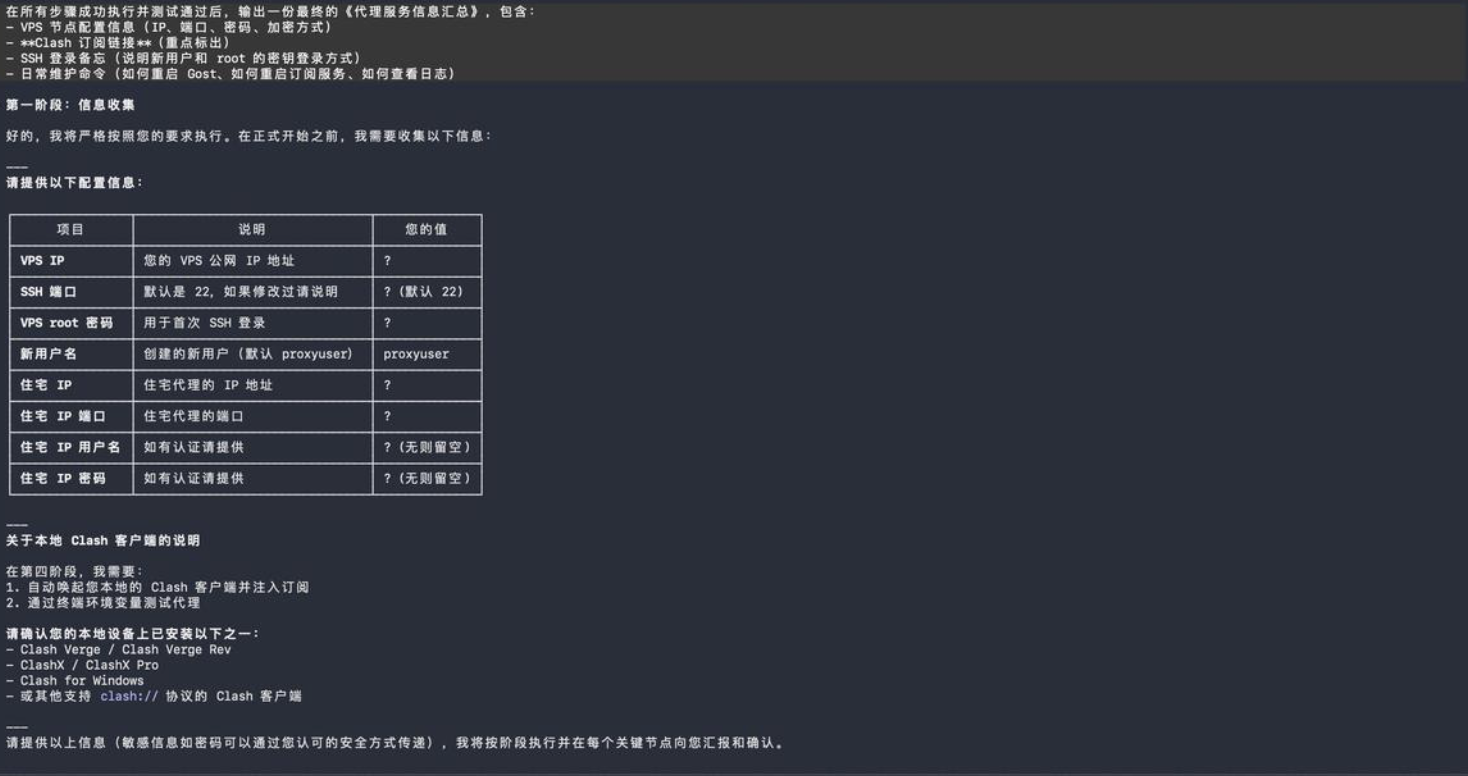1468x776 pixels.
Task: Click the "说明" table header cell
Action: tap(252, 230)
